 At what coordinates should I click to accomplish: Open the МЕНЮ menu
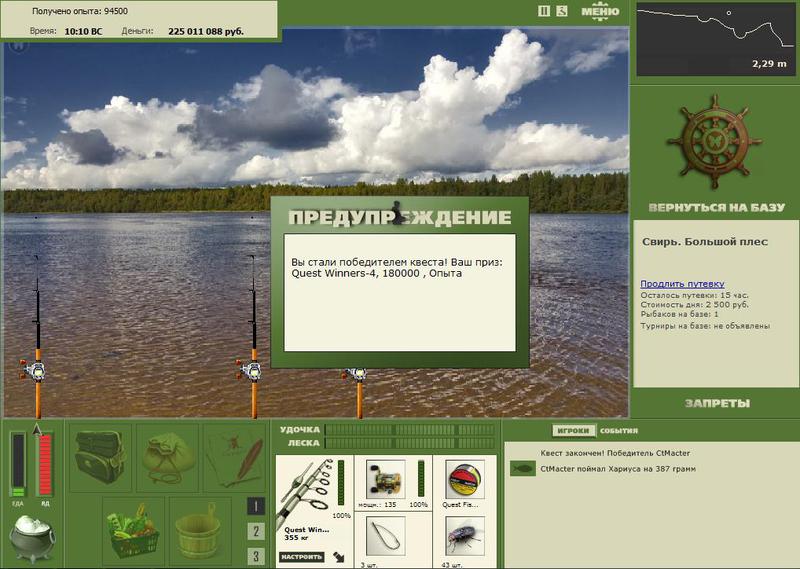click(x=600, y=12)
